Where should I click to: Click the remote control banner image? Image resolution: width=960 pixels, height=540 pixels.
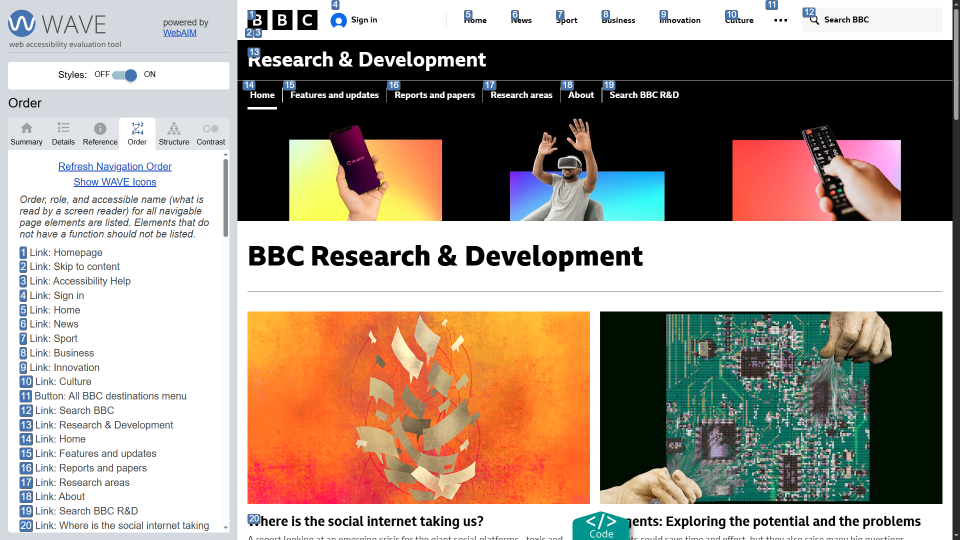coord(817,173)
